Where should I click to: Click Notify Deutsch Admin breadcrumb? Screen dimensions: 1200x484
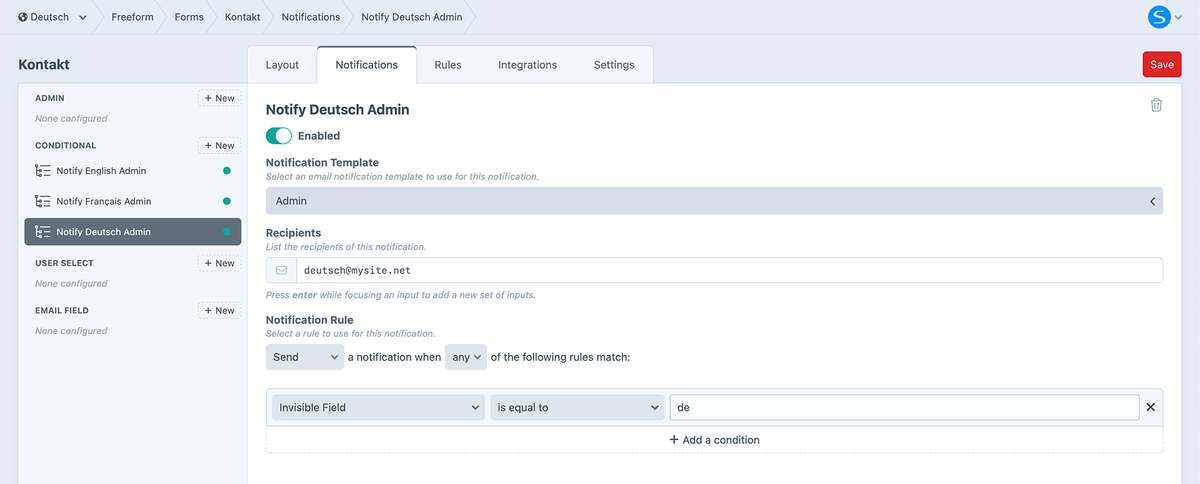412,17
